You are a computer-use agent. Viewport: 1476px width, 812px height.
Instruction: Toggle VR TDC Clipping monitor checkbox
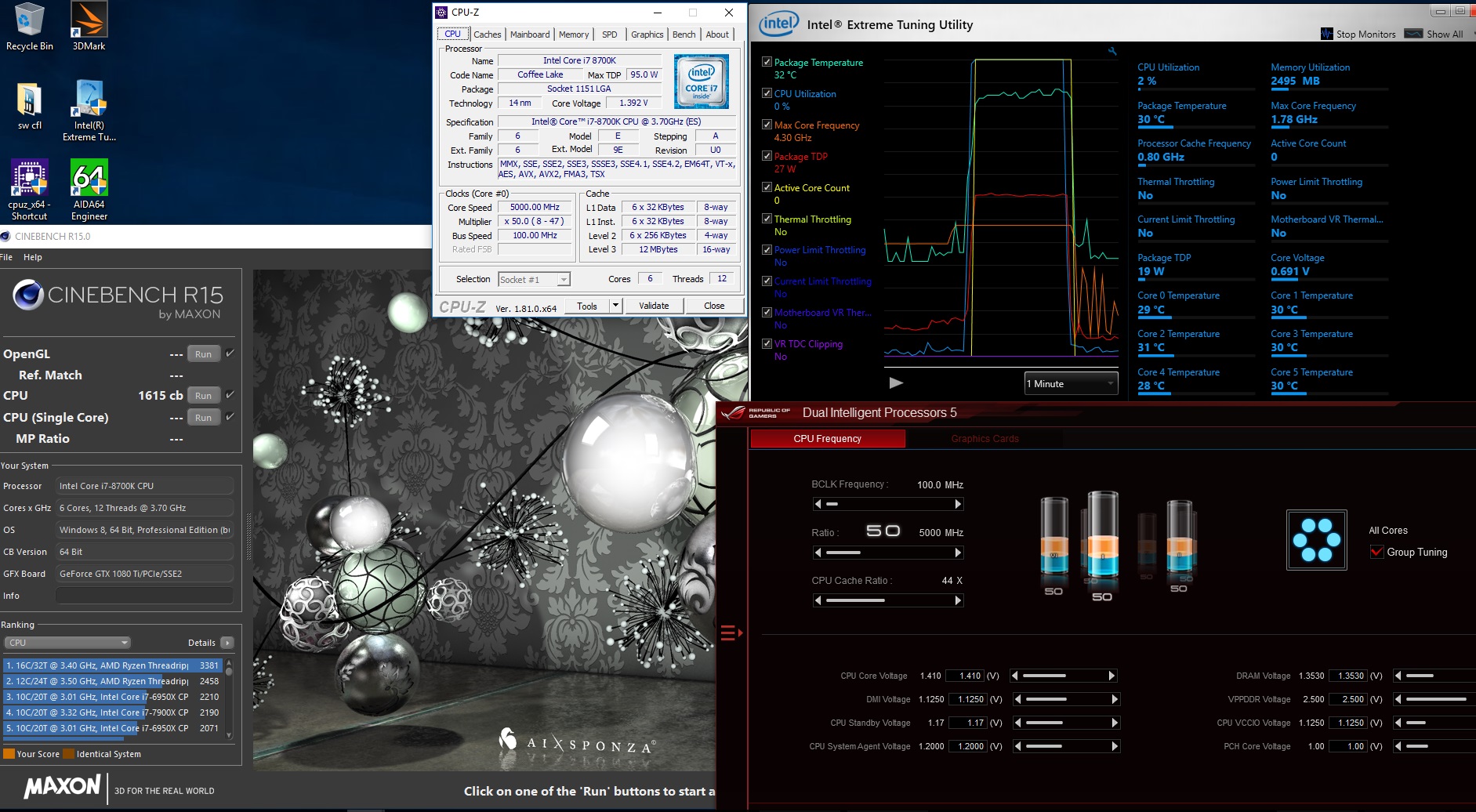click(x=767, y=343)
